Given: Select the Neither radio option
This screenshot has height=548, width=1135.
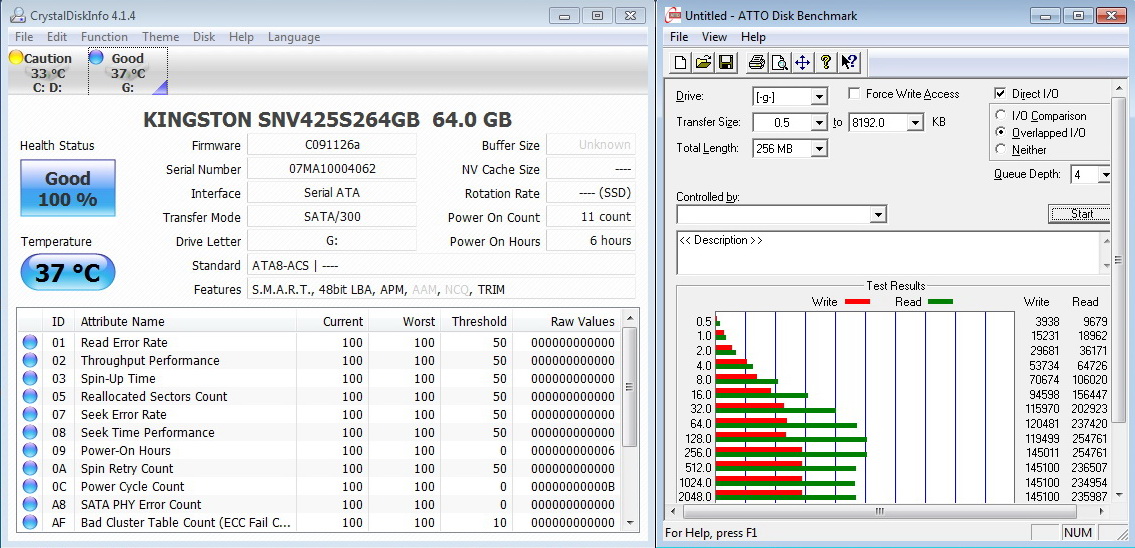Looking at the screenshot, I should [x=1001, y=150].
